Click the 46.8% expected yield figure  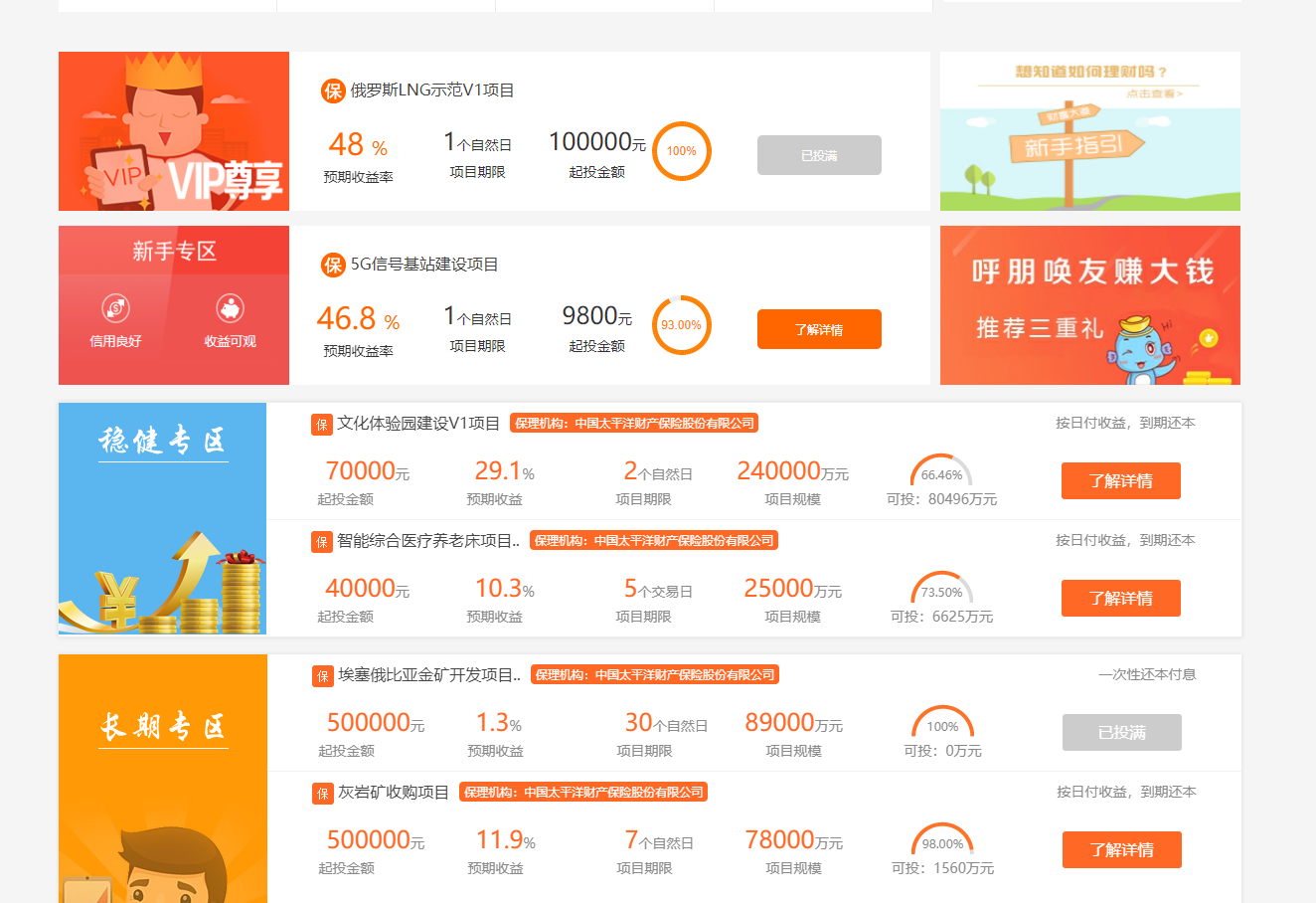(358, 319)
